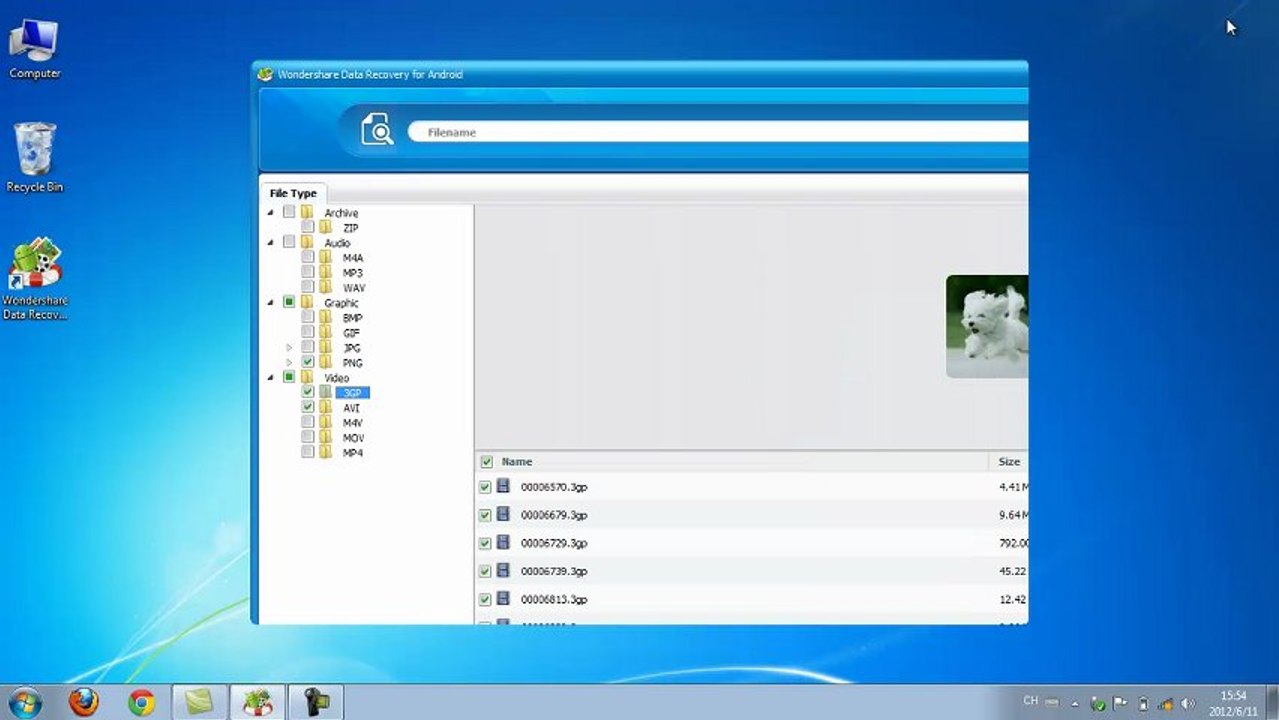1279x720 pixels.
Task: Click the video file icon for 00006813.3gp
Action: (x=503, y=598)
